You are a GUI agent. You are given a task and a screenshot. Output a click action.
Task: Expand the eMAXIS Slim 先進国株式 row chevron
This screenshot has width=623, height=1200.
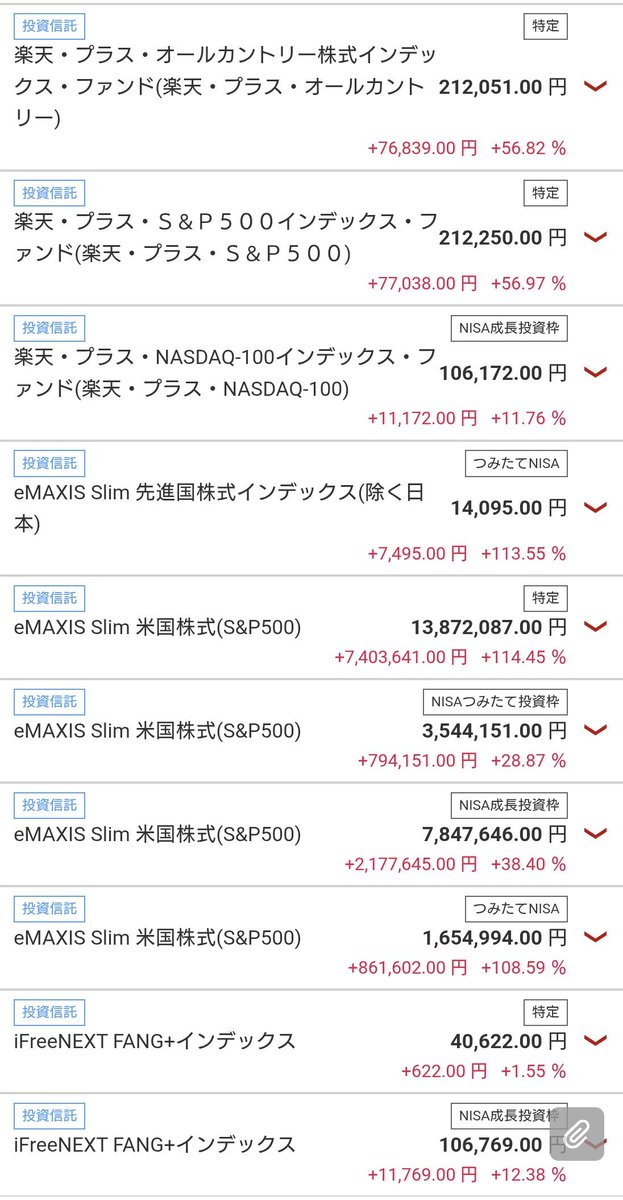tap(595, 507)
